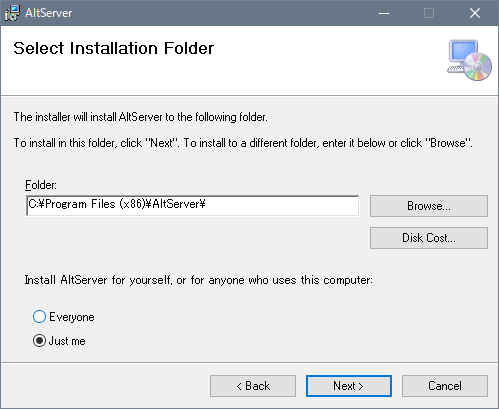Click the "Folder:" field label
The height and width of the screenshot is (409, 499).
point(41,185)
